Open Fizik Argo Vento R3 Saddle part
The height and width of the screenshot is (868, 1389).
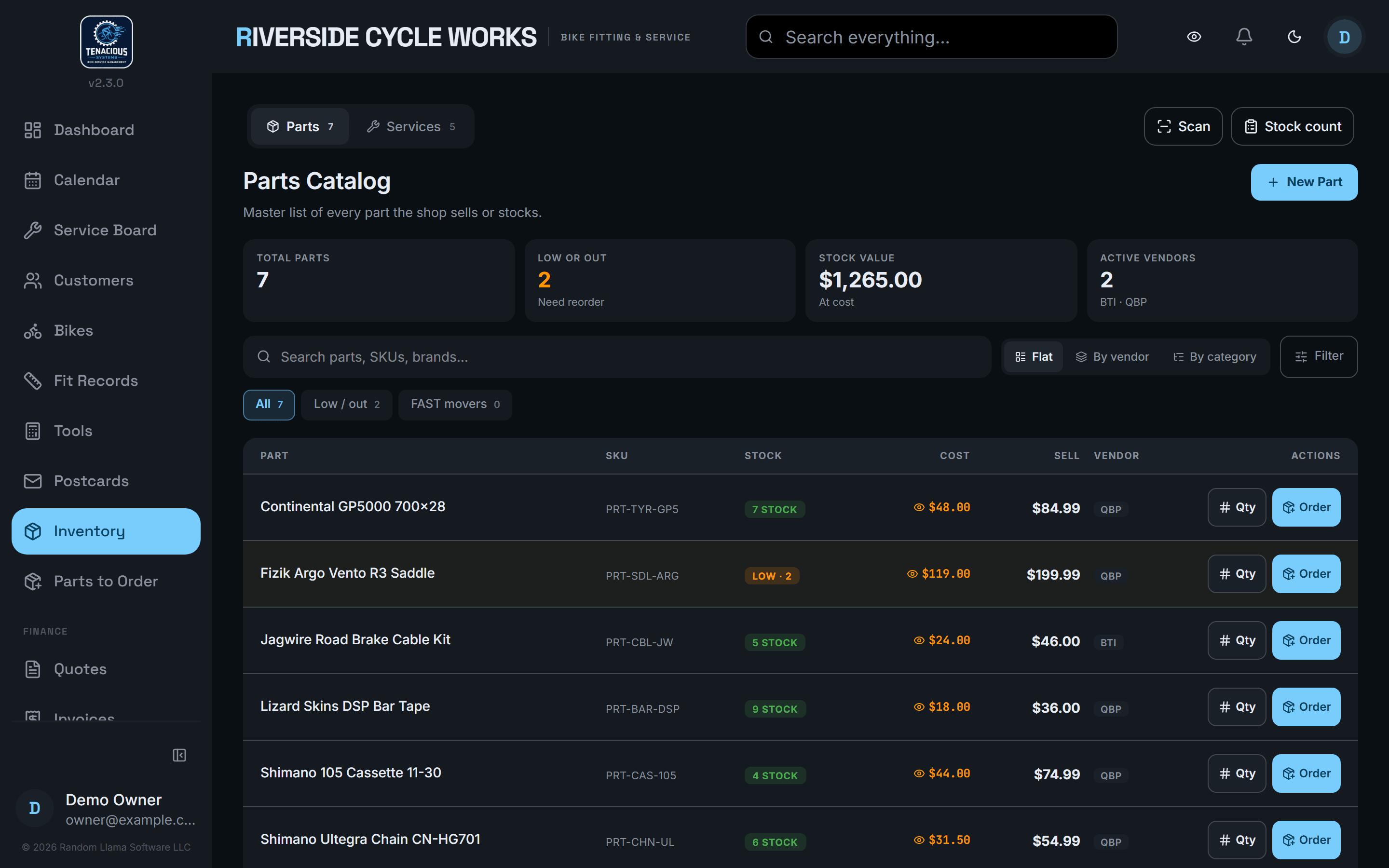click(348, 573)
